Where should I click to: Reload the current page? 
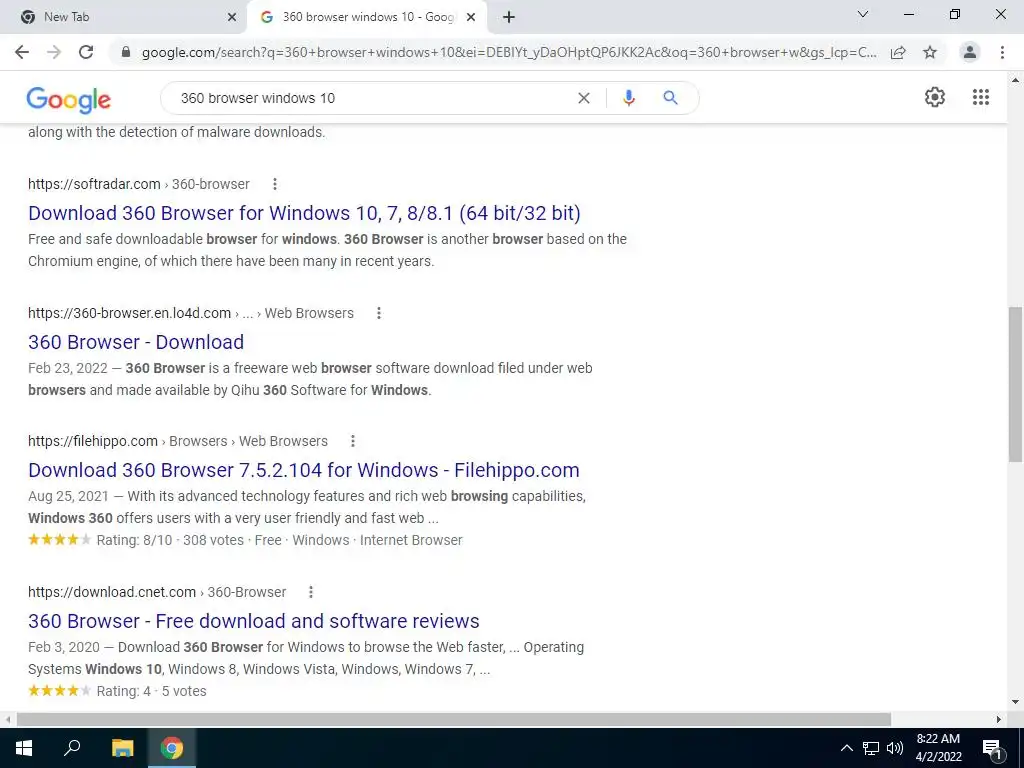[x=86, y=52]
